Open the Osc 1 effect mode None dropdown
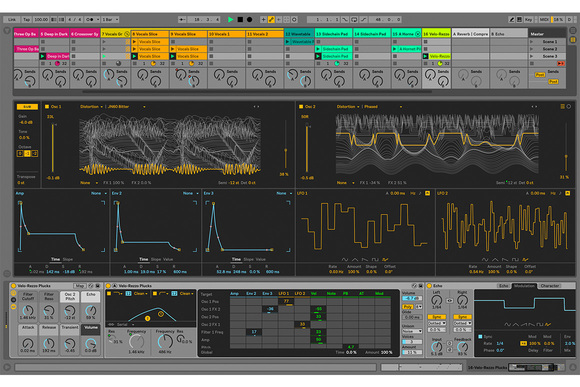The width and height of the screenshot is (580, 387). pos(89,183)
